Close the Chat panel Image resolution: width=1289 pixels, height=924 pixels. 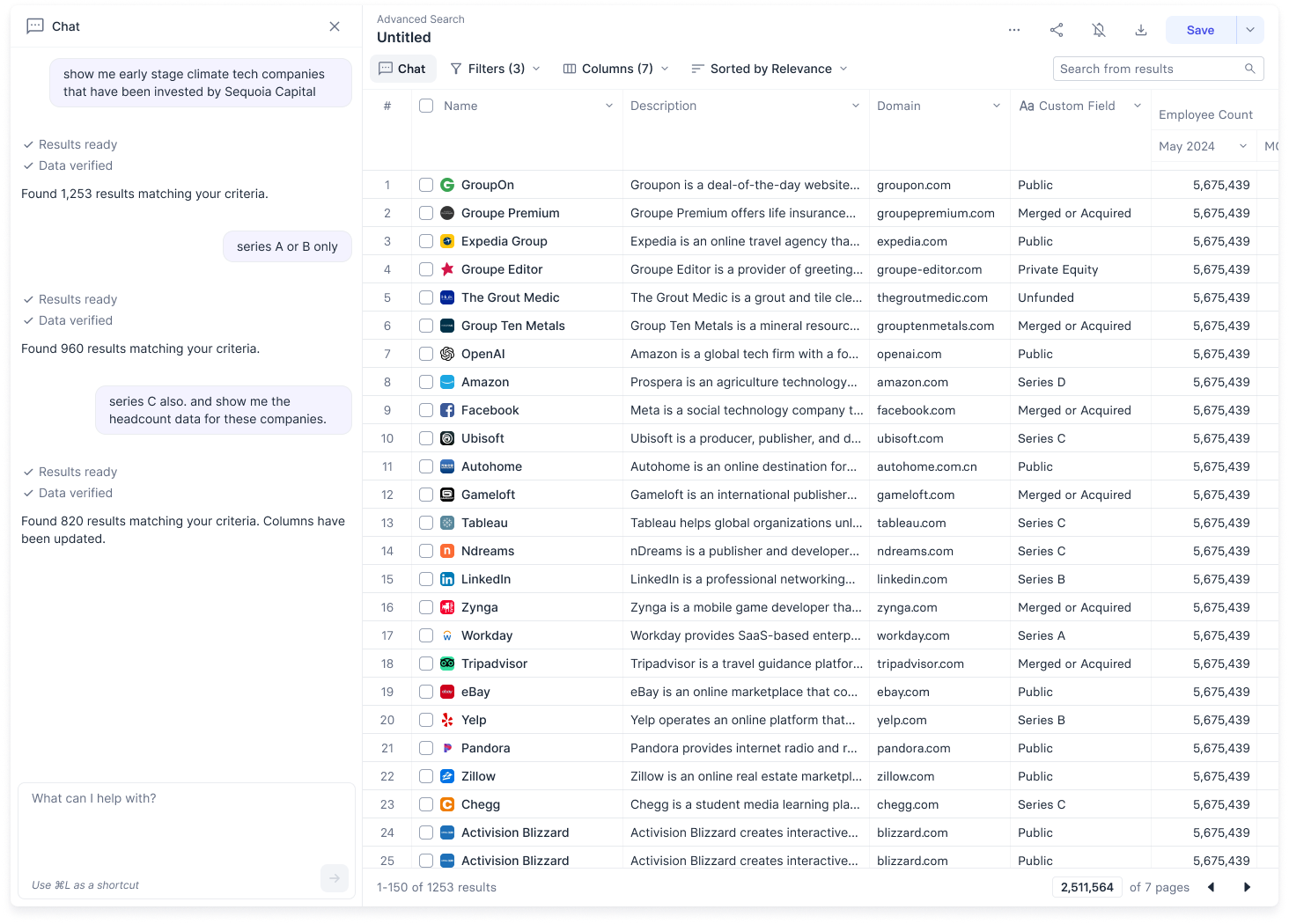335,26
